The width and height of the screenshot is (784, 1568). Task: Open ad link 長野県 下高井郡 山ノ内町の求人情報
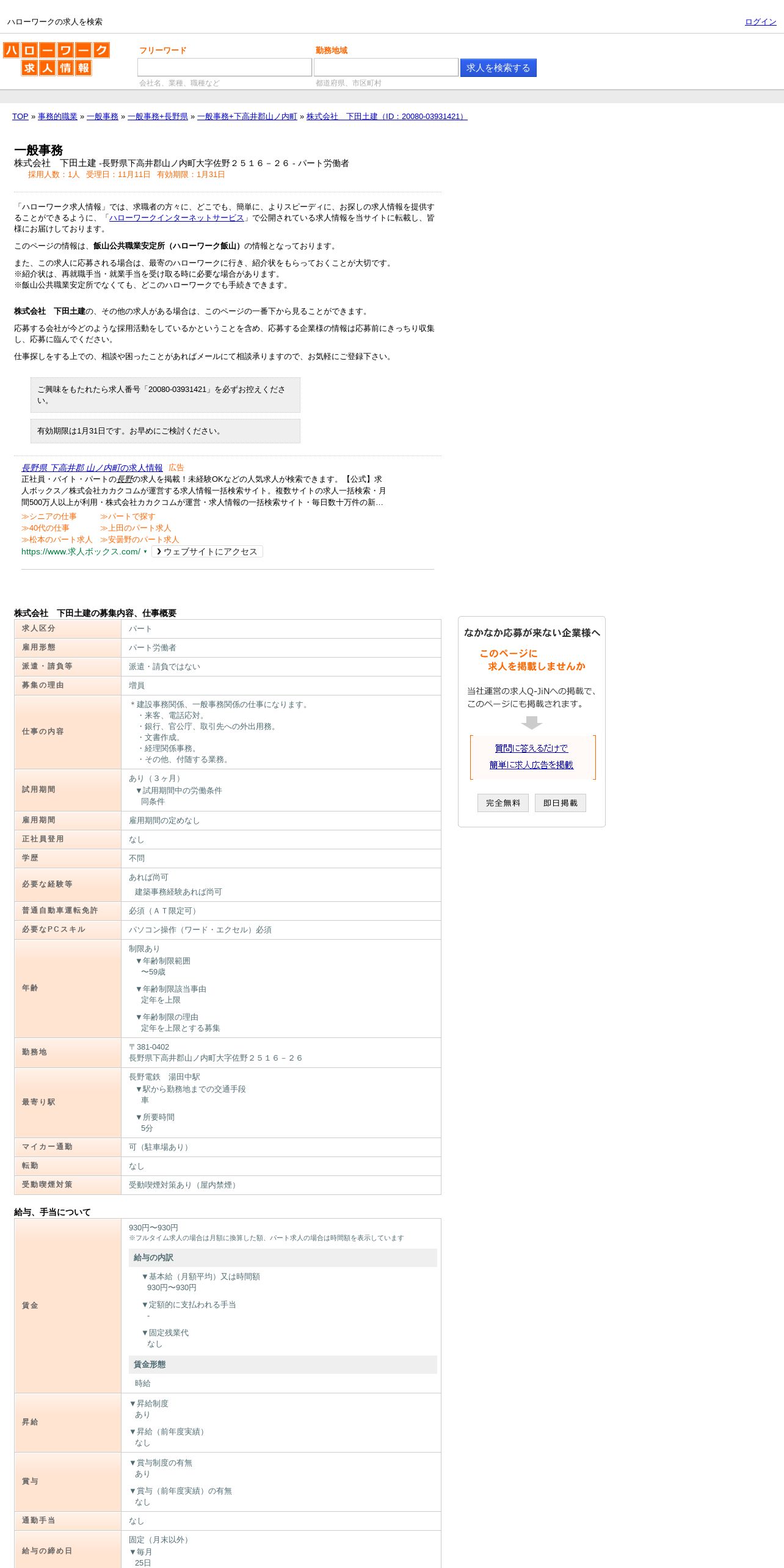point(92,468)
